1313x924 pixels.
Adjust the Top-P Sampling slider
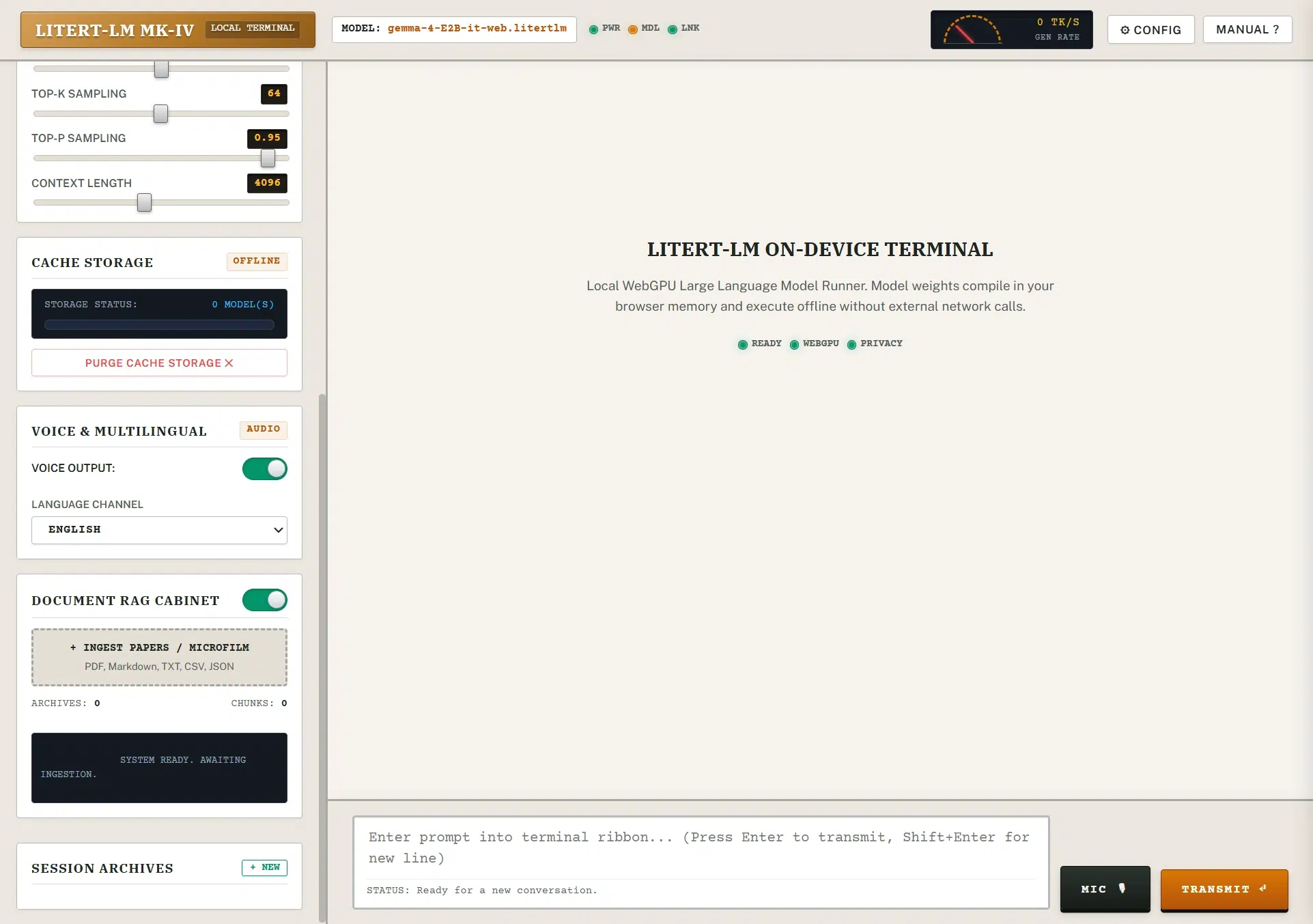pyautogui.click(x=161, y=158)
